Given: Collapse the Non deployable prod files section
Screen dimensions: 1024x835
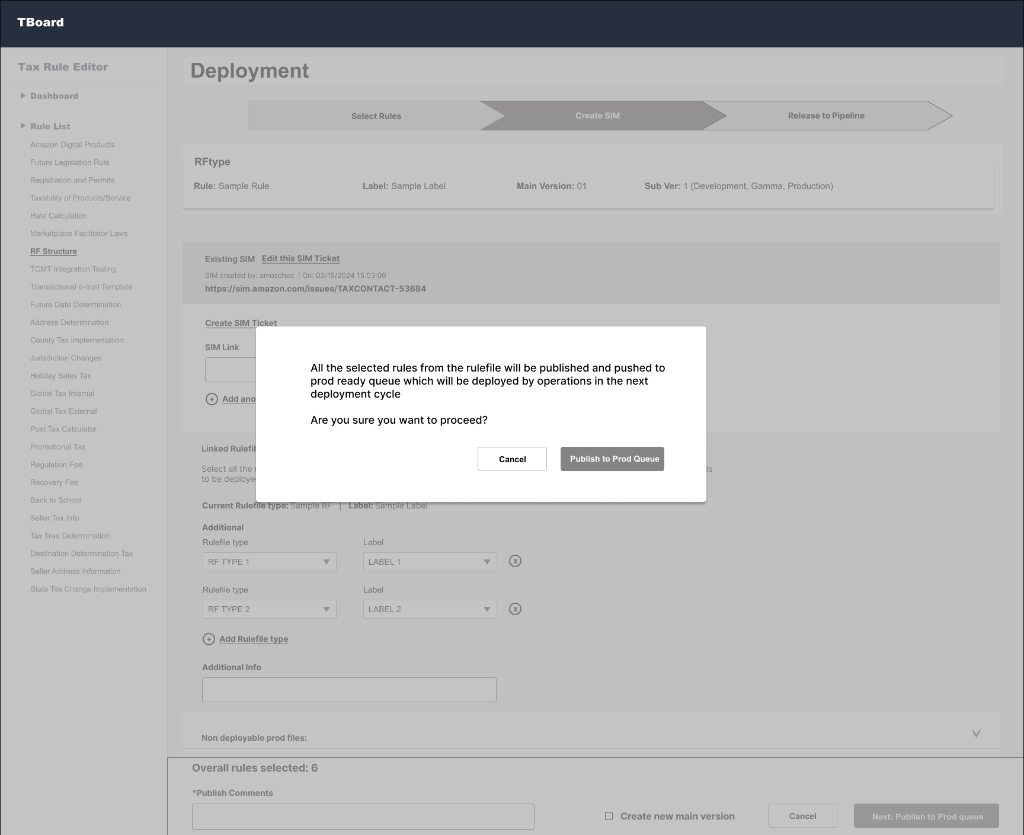Looking at the screenshot, I should tap(975, 732).
